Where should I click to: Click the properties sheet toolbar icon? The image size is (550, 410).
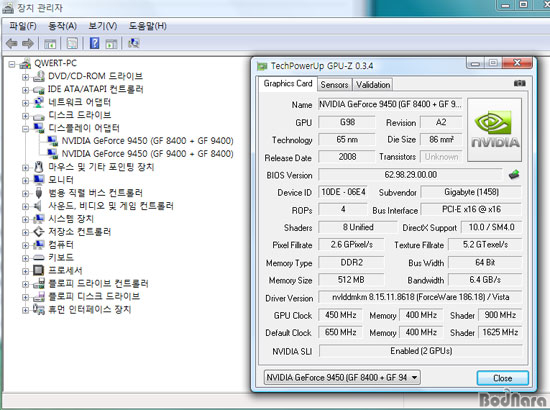coord(72,43)
